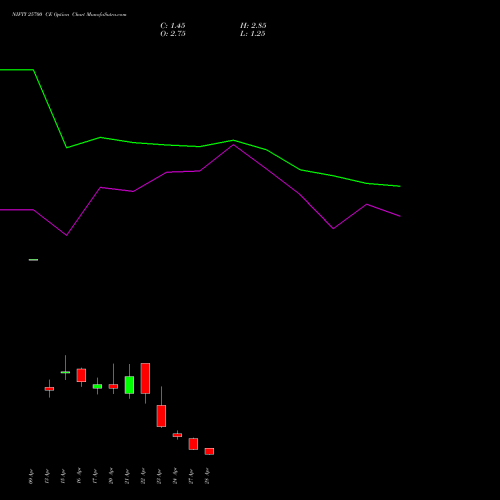500x500 pixels.
Task: Select the last red candle for 28 Apr
Action: [209, 451]
